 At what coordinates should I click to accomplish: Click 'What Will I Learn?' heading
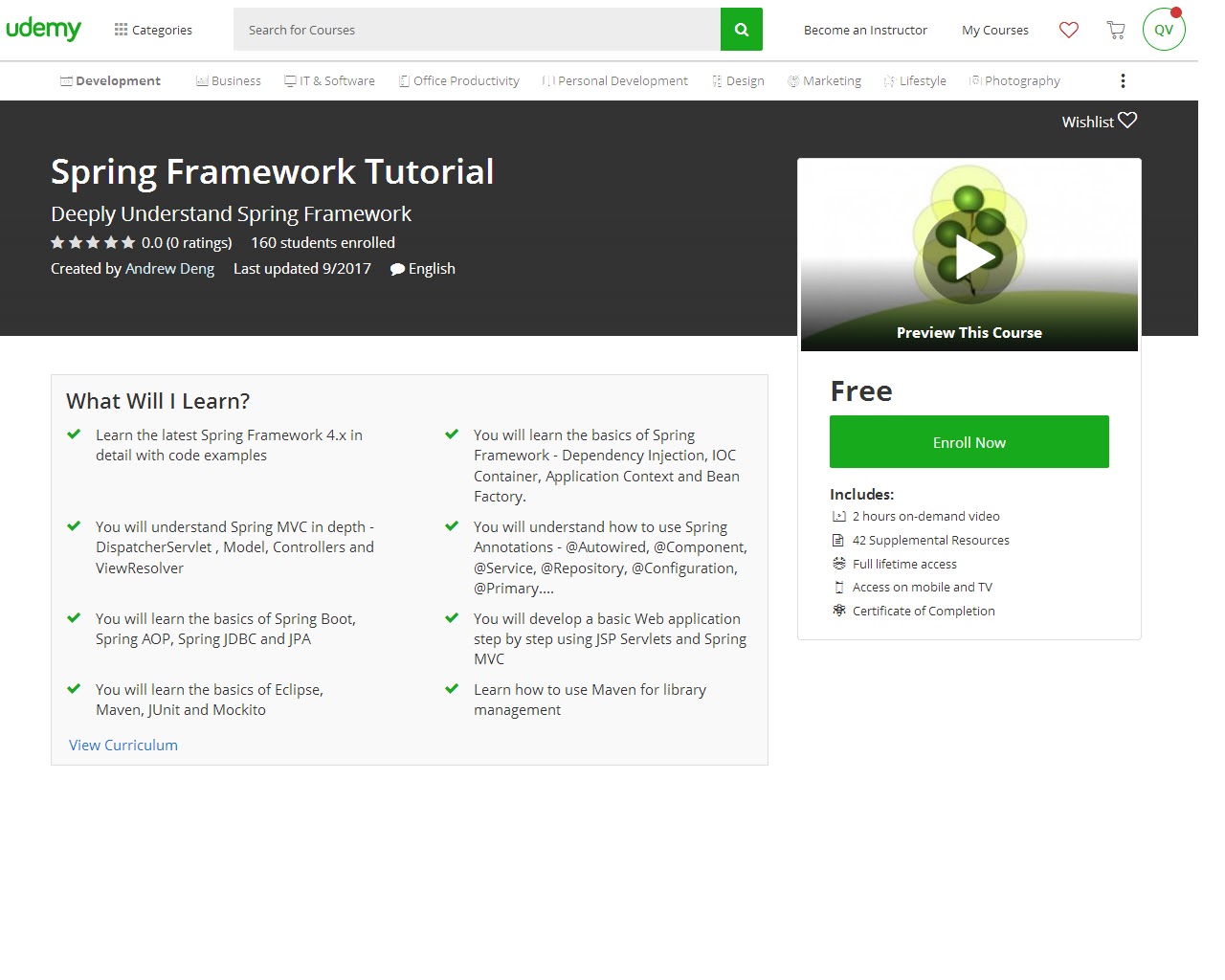click(158, 401)
